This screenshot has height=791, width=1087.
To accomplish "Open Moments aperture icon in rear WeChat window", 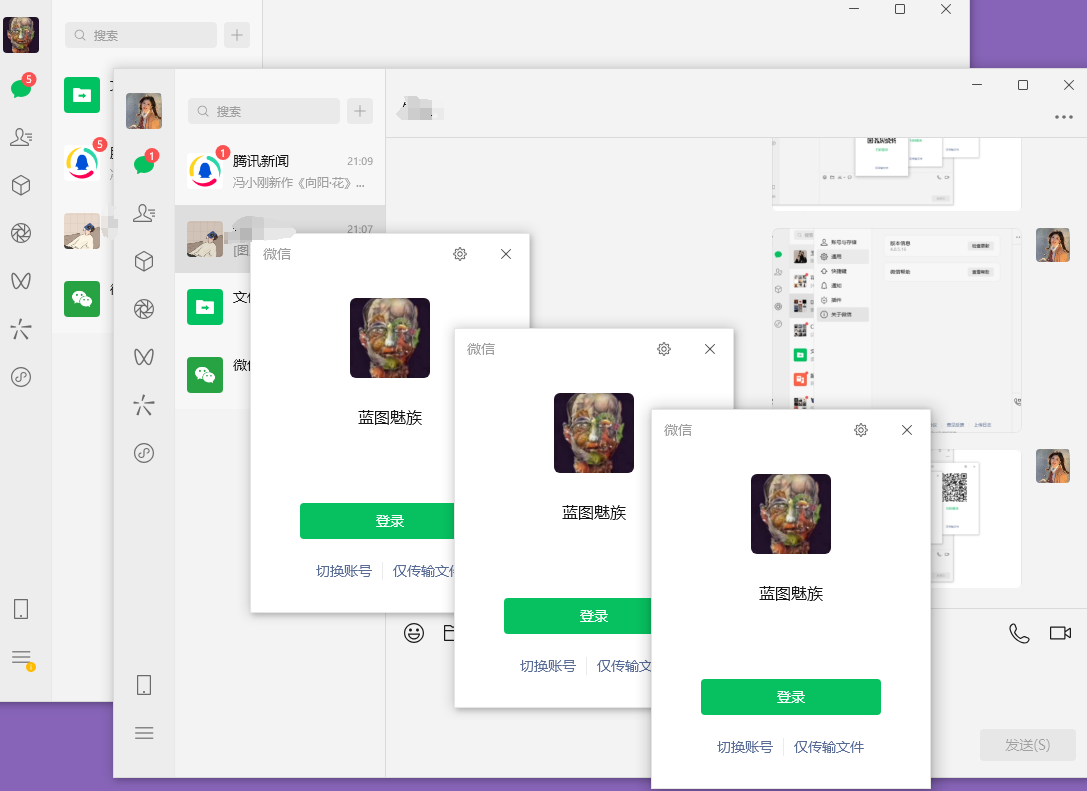I will click(21, 233).
